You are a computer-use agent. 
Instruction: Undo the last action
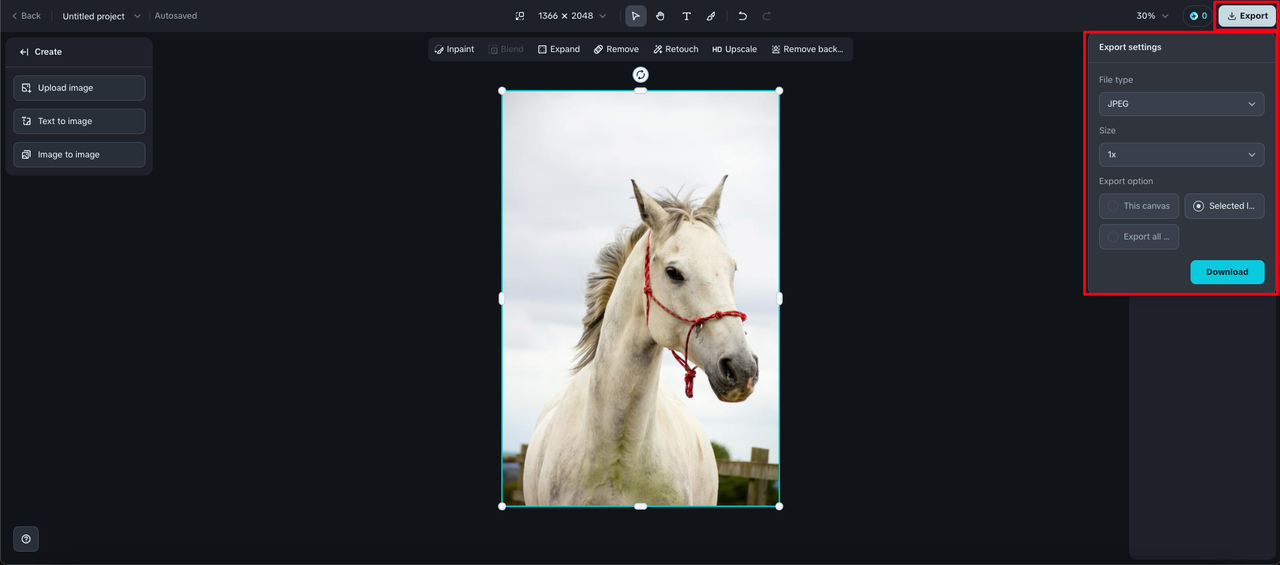(742, 16)
